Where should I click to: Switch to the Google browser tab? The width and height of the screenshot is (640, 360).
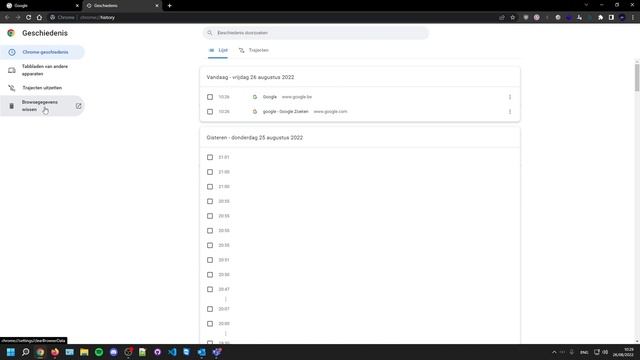pyautogui.click(x=41, y=6)
